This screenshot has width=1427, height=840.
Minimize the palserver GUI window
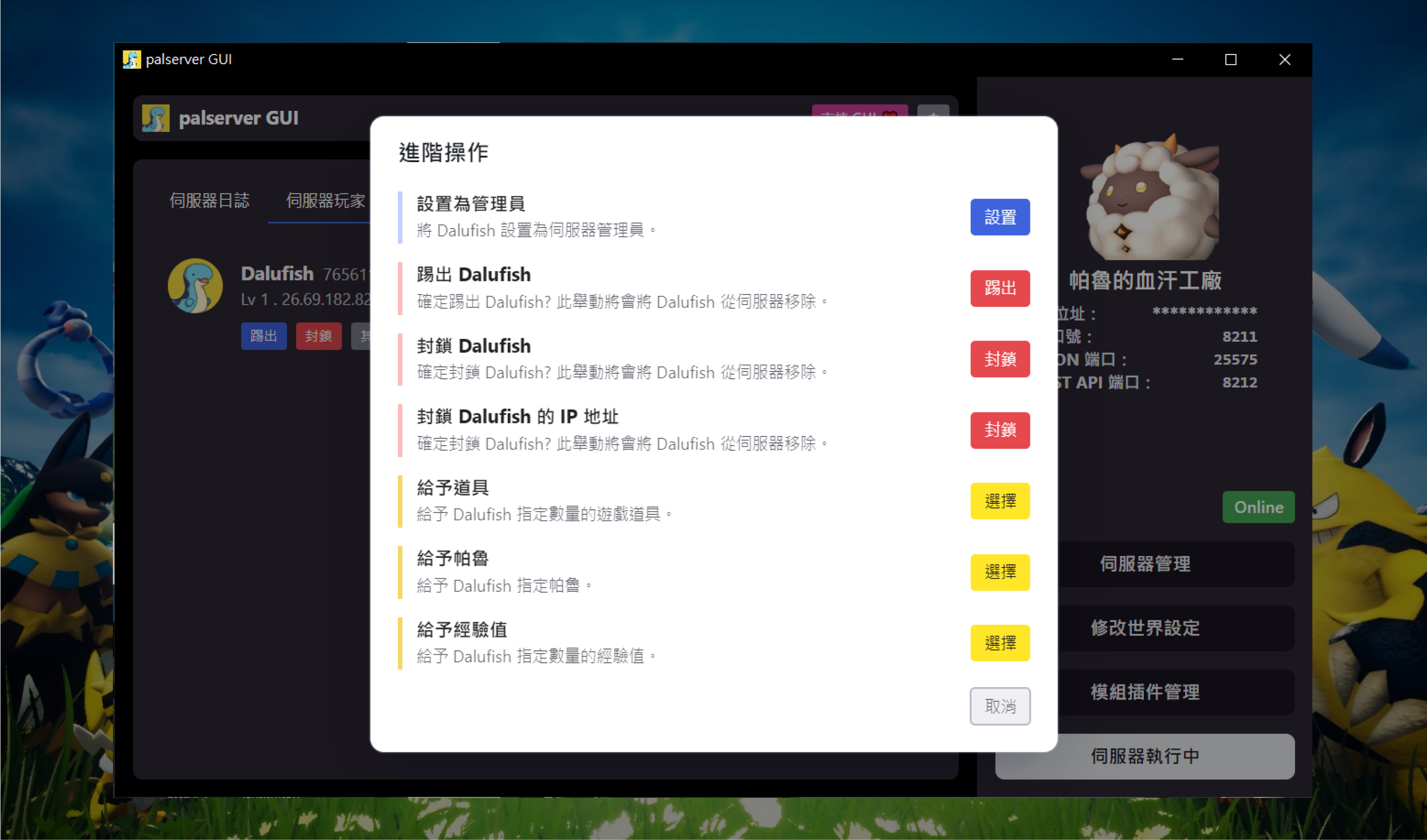coord(1177,59)
